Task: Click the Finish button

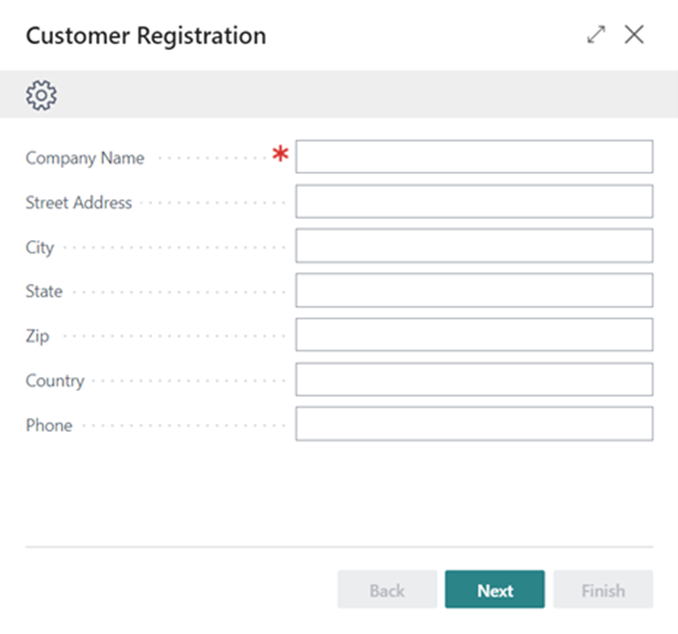Action: click(x=603, y=590)
